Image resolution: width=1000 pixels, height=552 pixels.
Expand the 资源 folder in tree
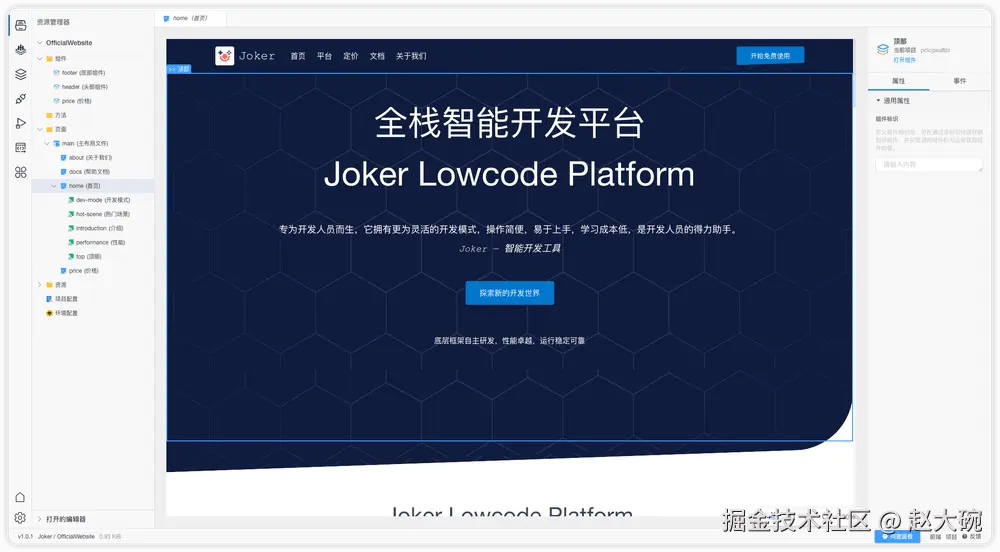coord(40,285)
